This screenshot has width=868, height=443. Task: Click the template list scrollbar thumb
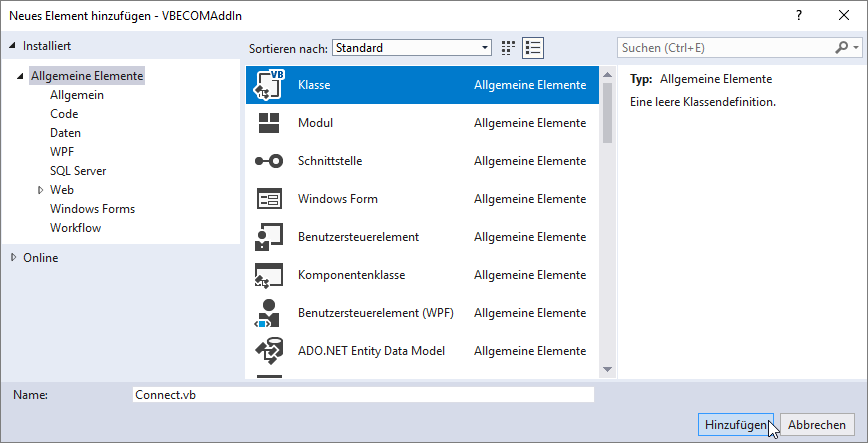(607, 113)
